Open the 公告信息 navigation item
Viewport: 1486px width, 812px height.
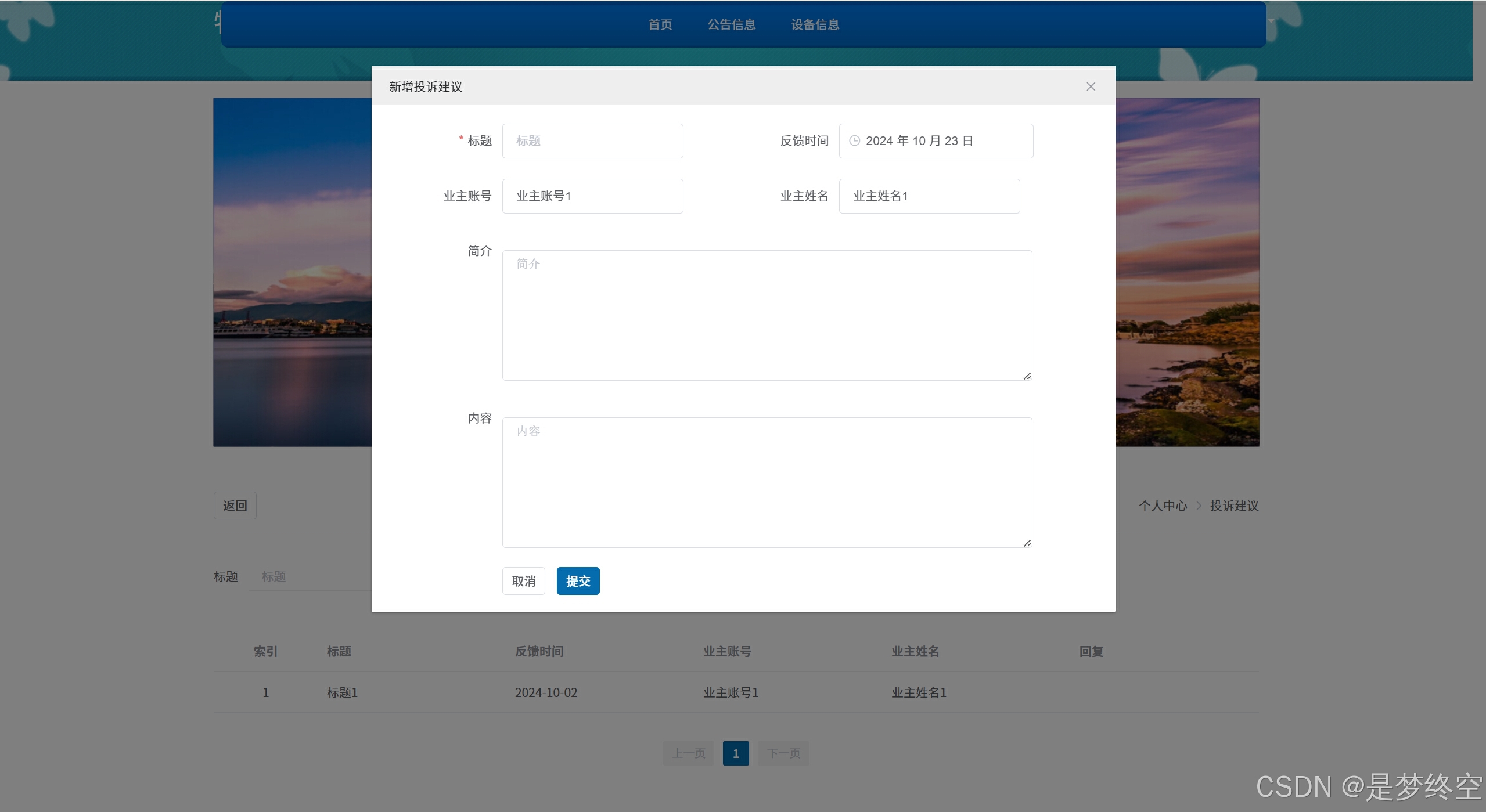click(731, 24)
